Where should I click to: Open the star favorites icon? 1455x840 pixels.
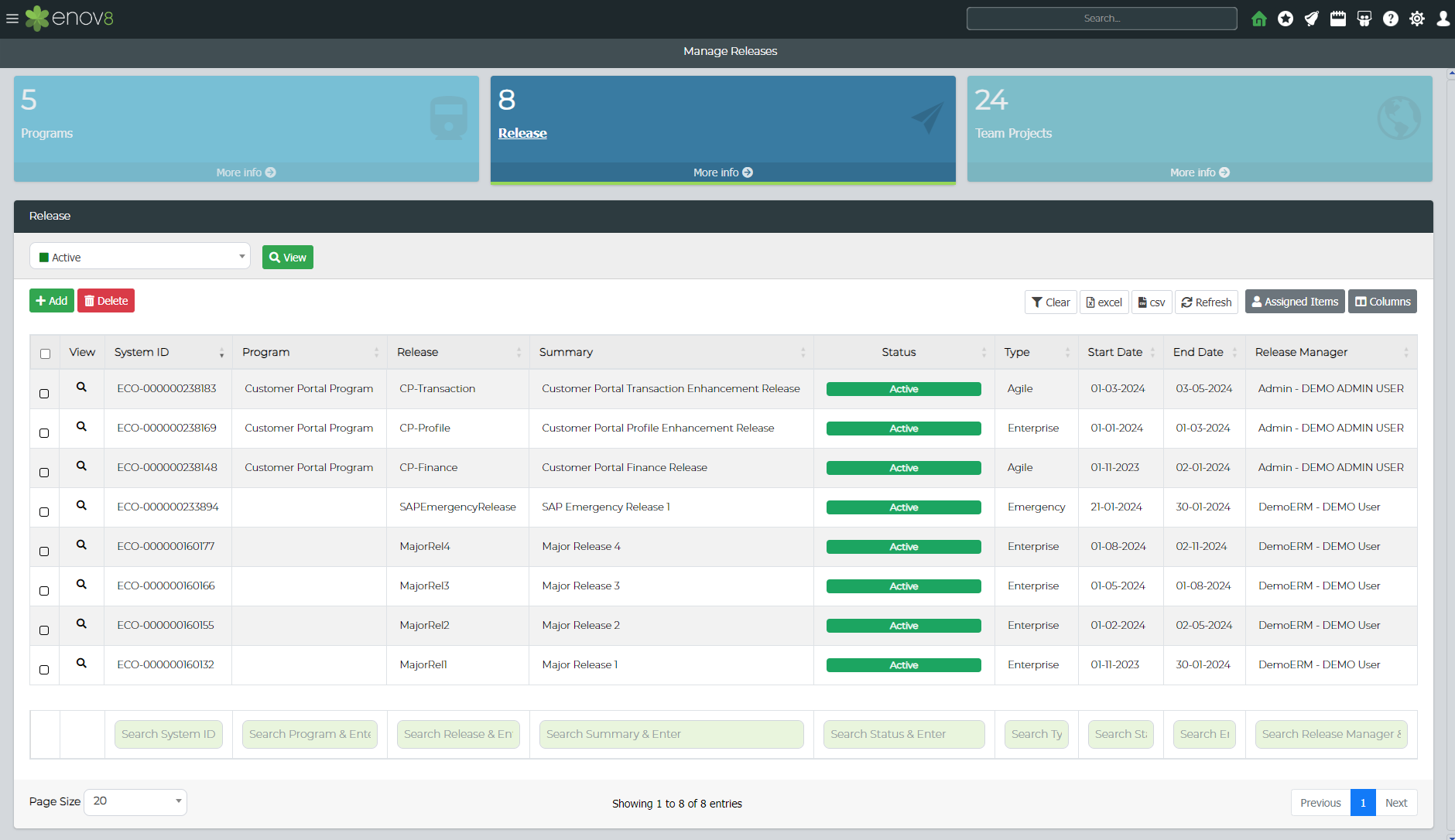1286,19
